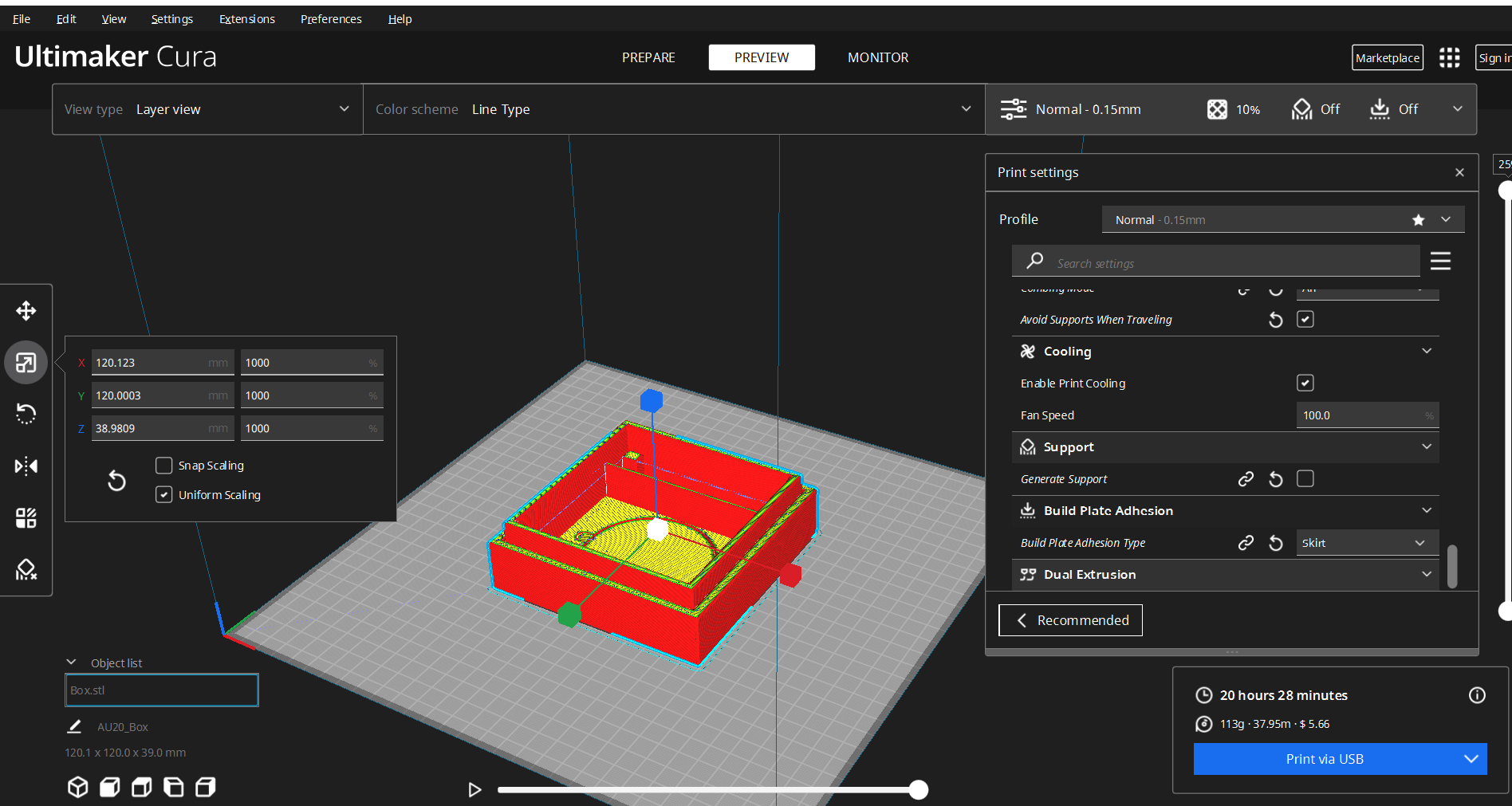Reset the Generate Support setting
Viewport: 1512px width, 806px height.
(x=1275, y=479)
